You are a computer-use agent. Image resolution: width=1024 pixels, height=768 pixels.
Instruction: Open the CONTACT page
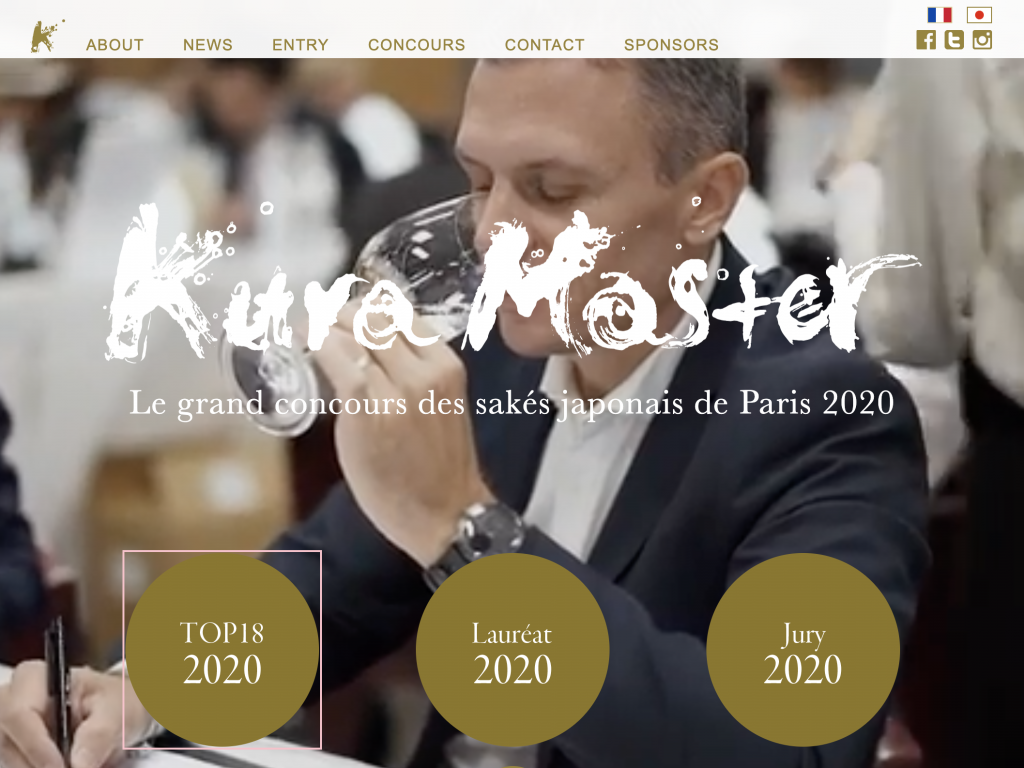point(545,44)
